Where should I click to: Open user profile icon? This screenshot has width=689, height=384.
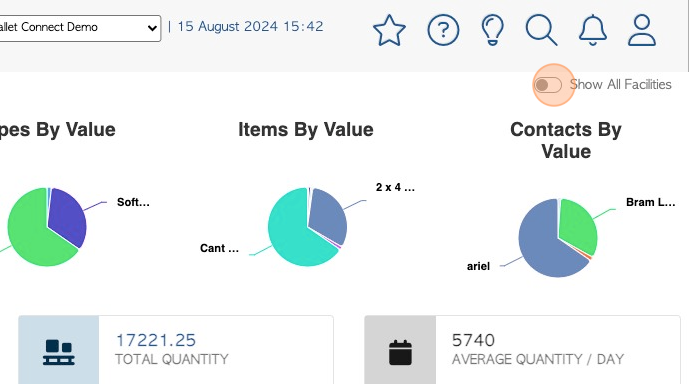[642, 30]
